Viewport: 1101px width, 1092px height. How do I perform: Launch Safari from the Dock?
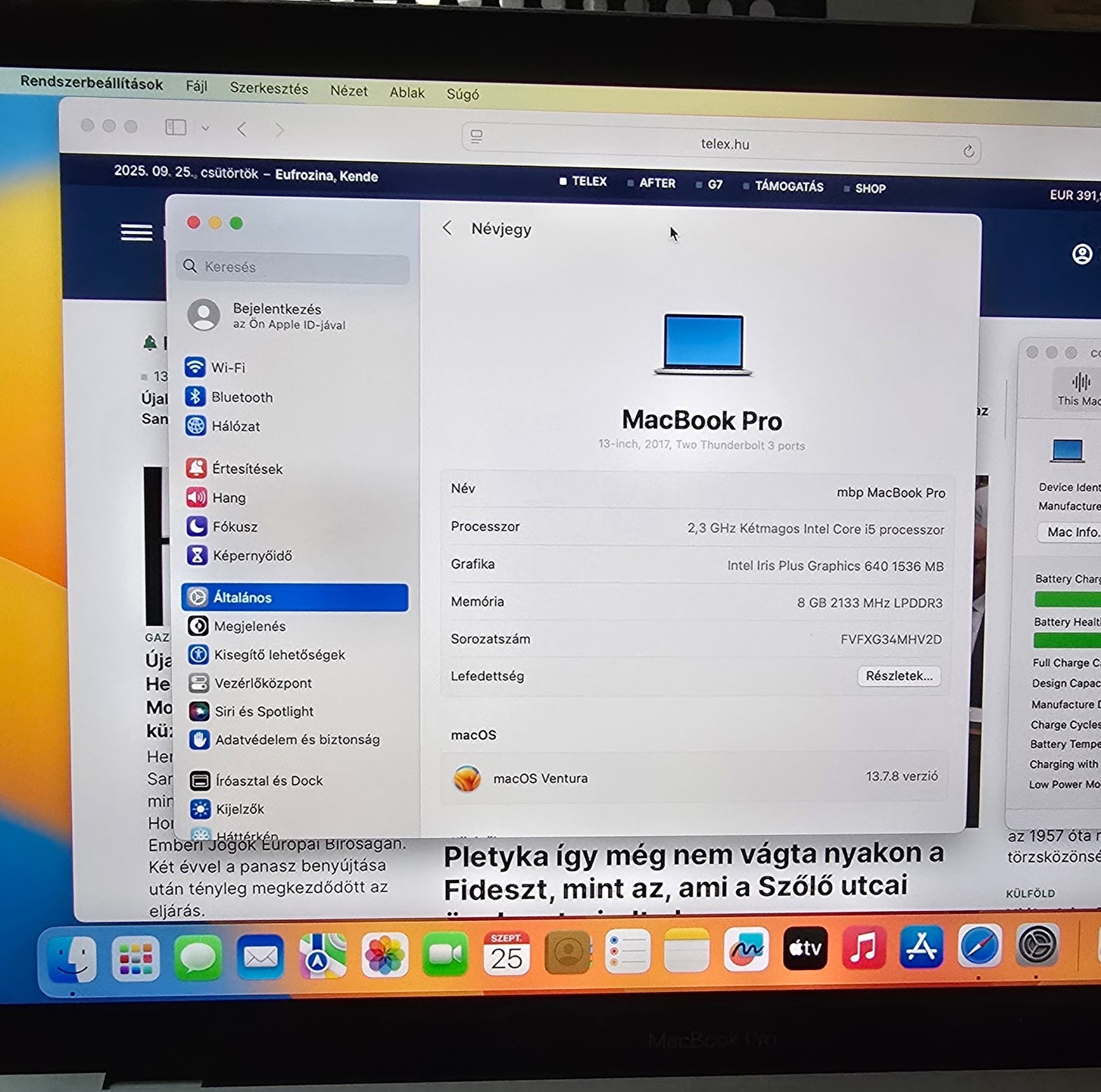(x=979, y=945)
